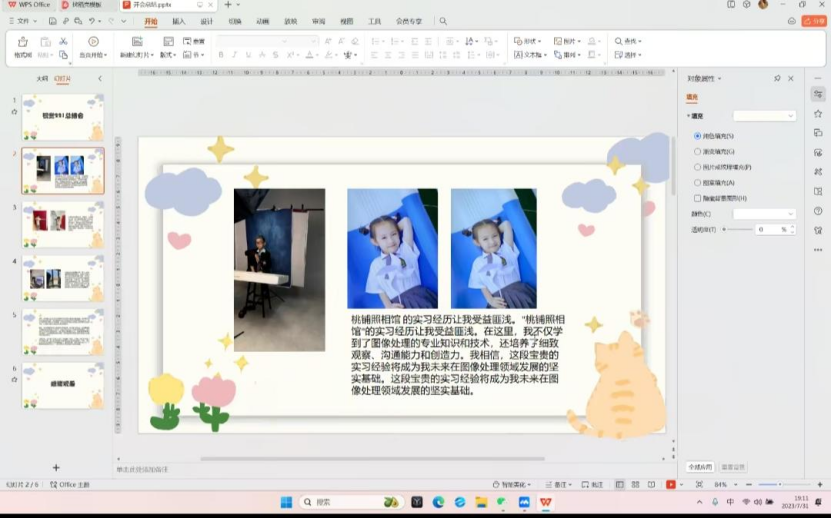Switch to the Design ribbon tab

coord(206,20)
